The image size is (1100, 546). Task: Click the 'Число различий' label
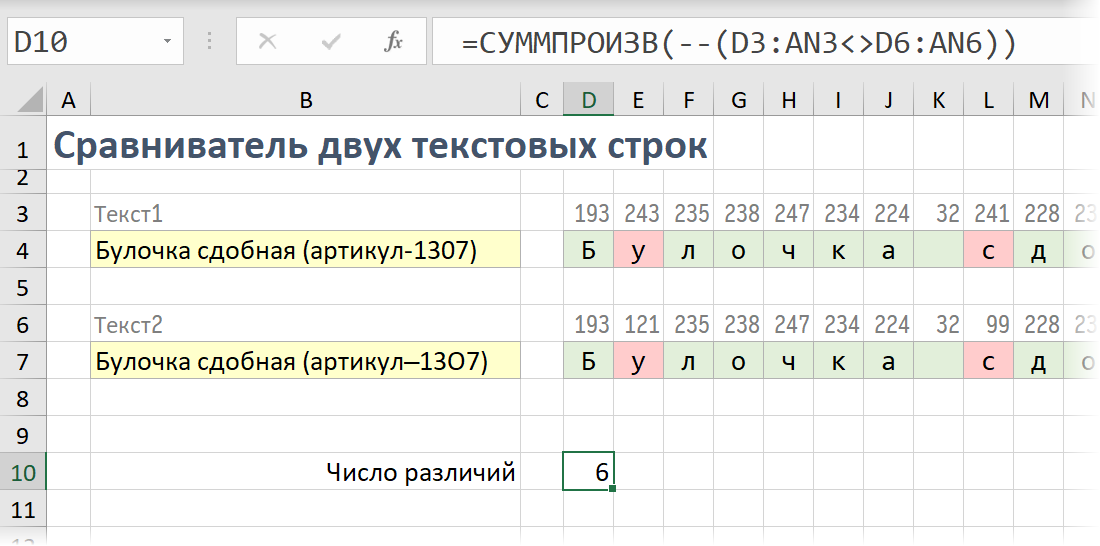click(421, 472)
